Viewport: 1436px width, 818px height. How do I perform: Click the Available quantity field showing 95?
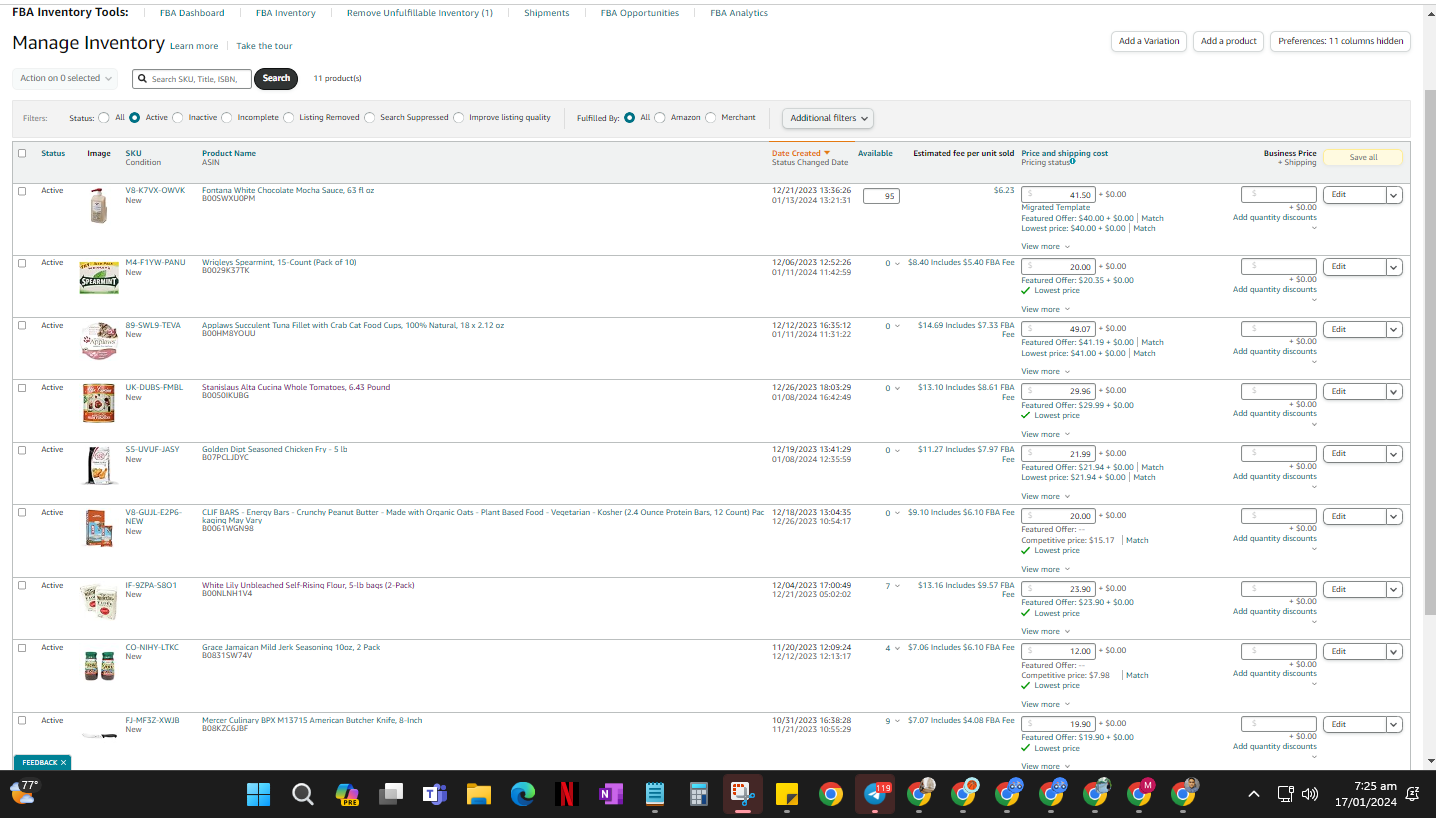[x=881, y=196]
